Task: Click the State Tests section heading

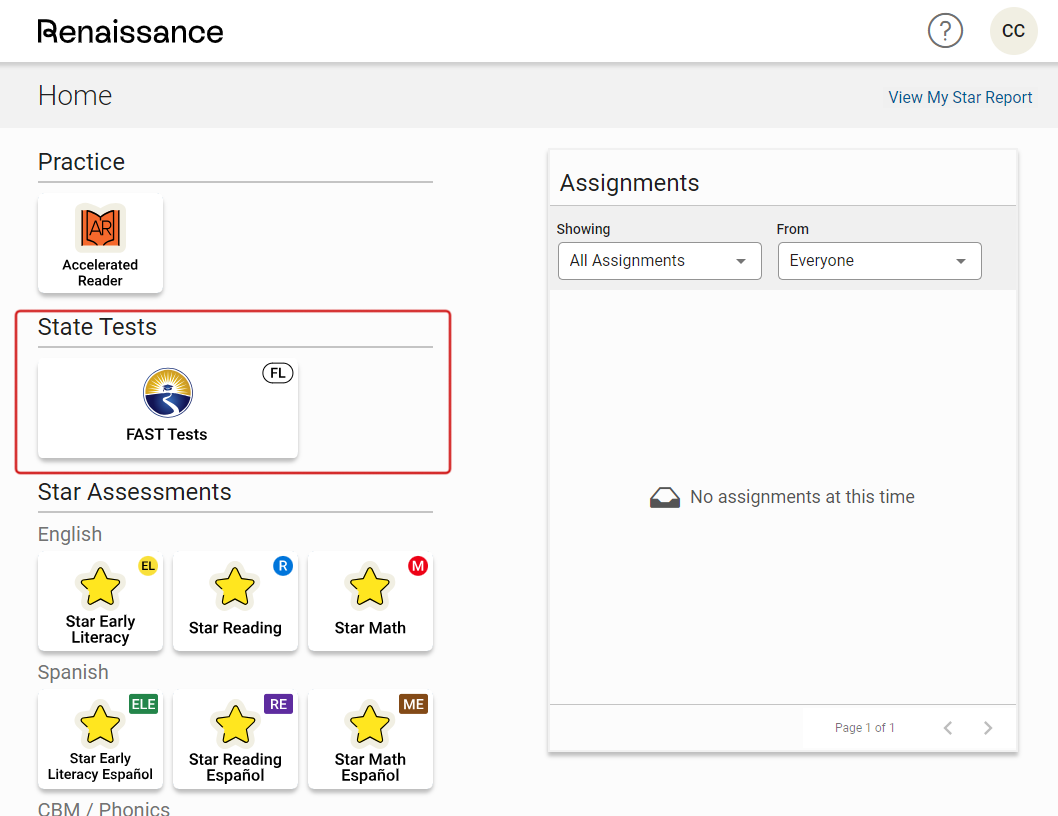Action: 97,327
